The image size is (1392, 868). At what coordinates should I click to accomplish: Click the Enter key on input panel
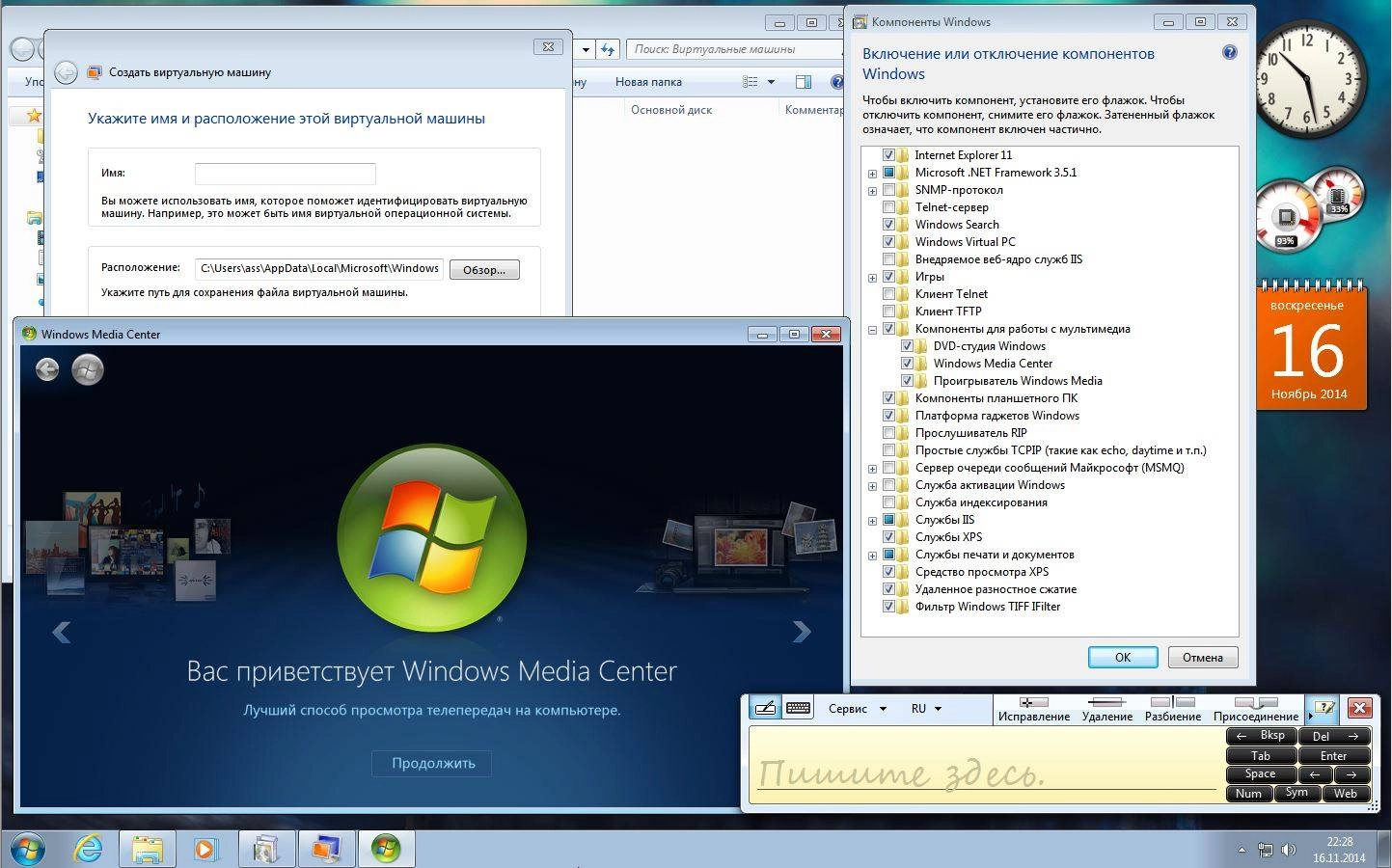(x=1333, y=756)
